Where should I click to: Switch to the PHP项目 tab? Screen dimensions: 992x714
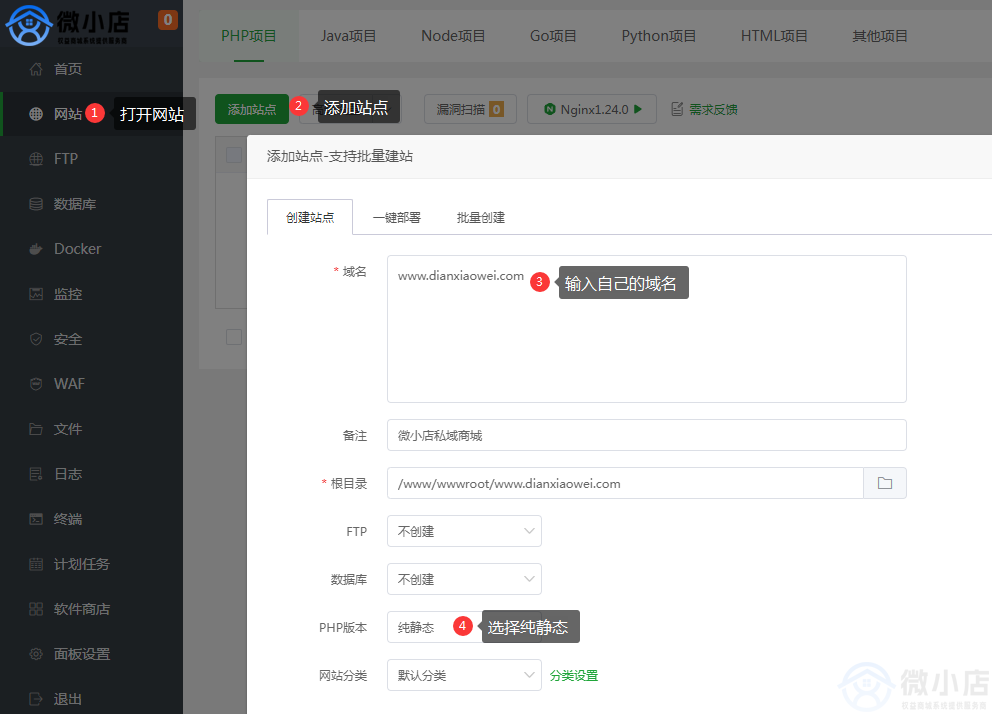(x=249, y=36)
